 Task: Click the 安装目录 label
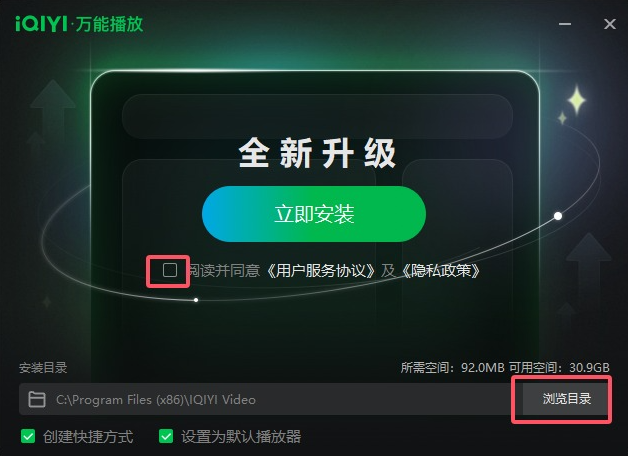[x=43, y=368]
